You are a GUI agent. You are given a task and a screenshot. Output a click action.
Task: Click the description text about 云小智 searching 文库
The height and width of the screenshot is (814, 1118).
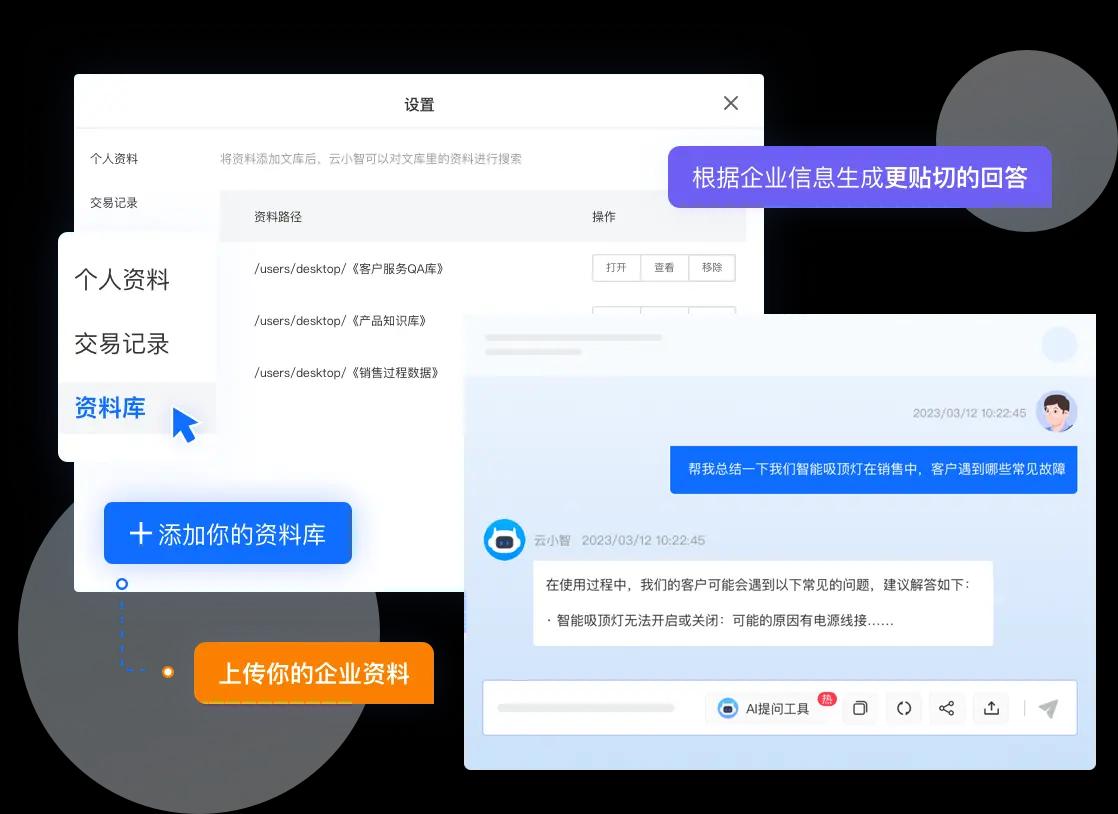pyautogui.click(x=371, y=158)
